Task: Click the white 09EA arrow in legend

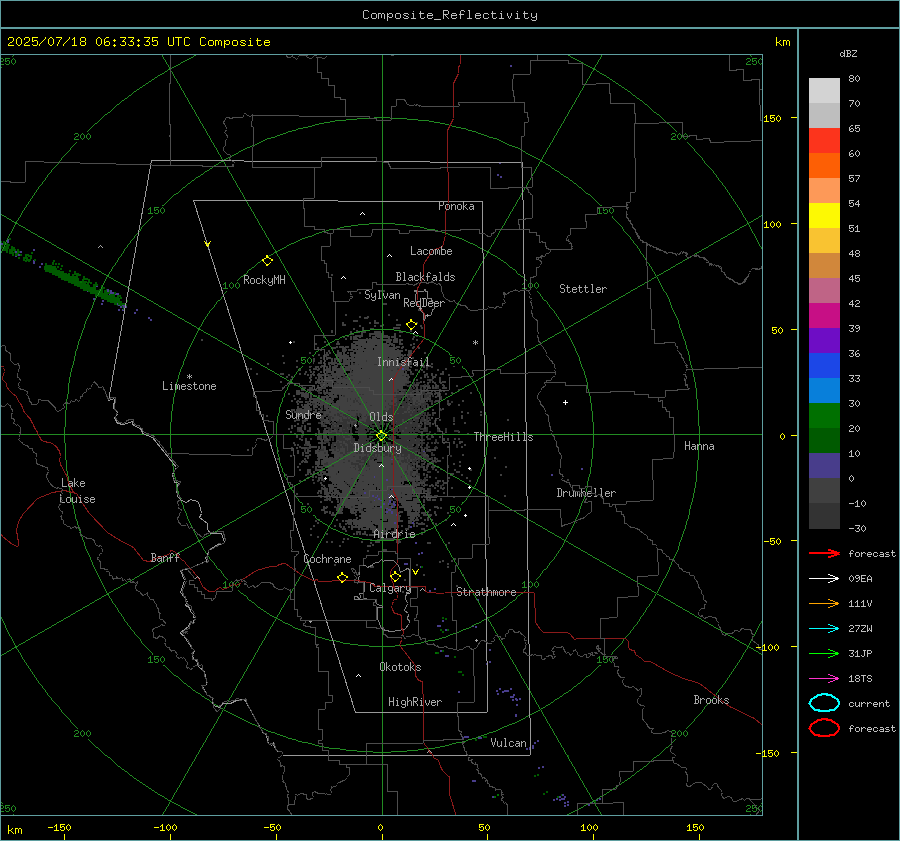Action: (824, 578)
